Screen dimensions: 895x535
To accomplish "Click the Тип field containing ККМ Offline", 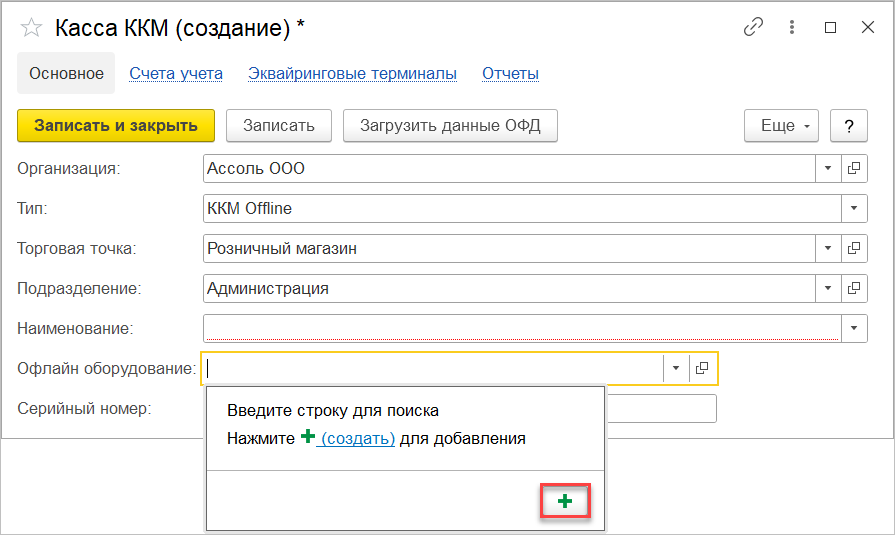I will [x=522, y=208].
